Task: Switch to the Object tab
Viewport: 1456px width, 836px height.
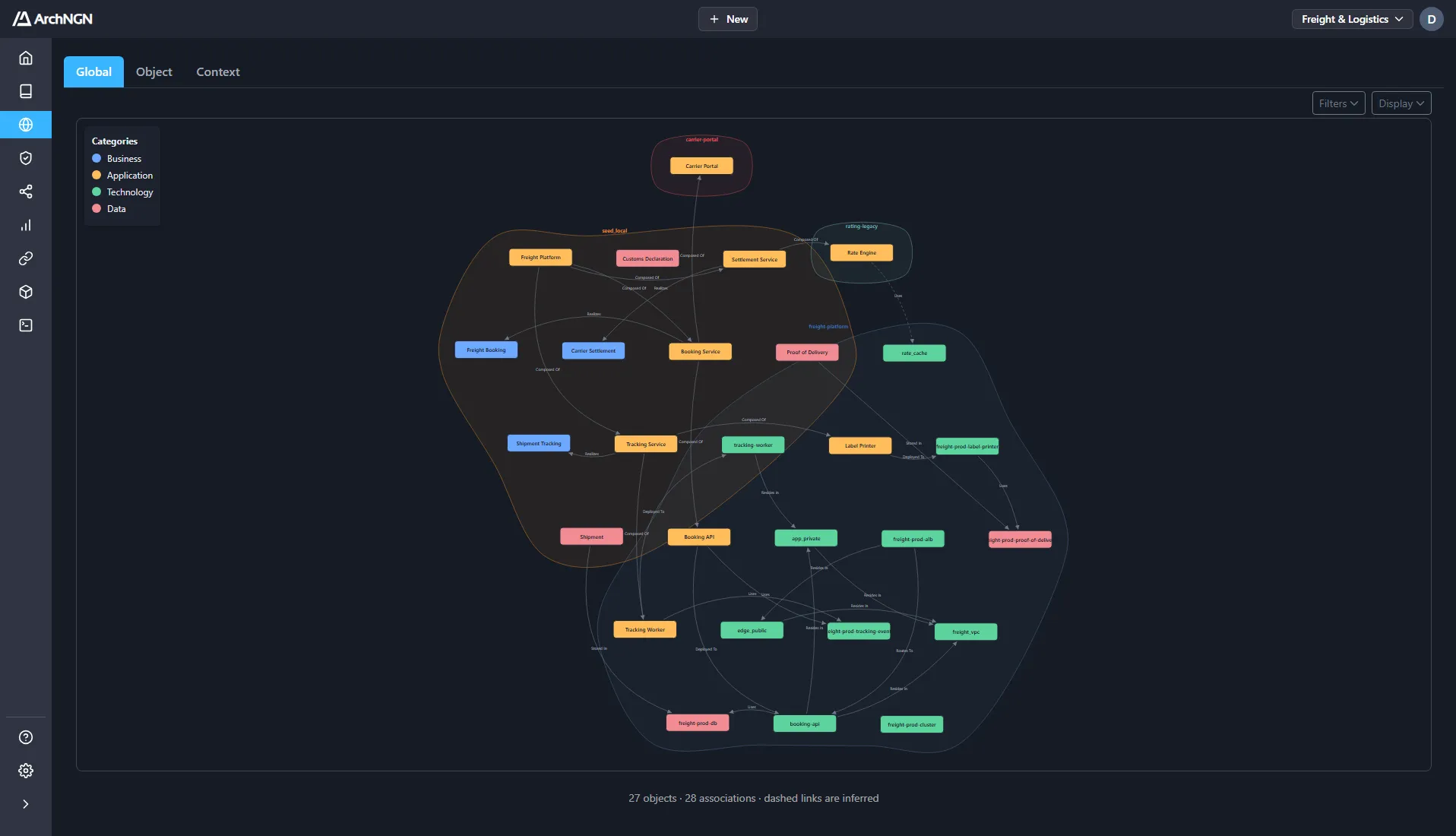Action: click(x=154, y=71)
